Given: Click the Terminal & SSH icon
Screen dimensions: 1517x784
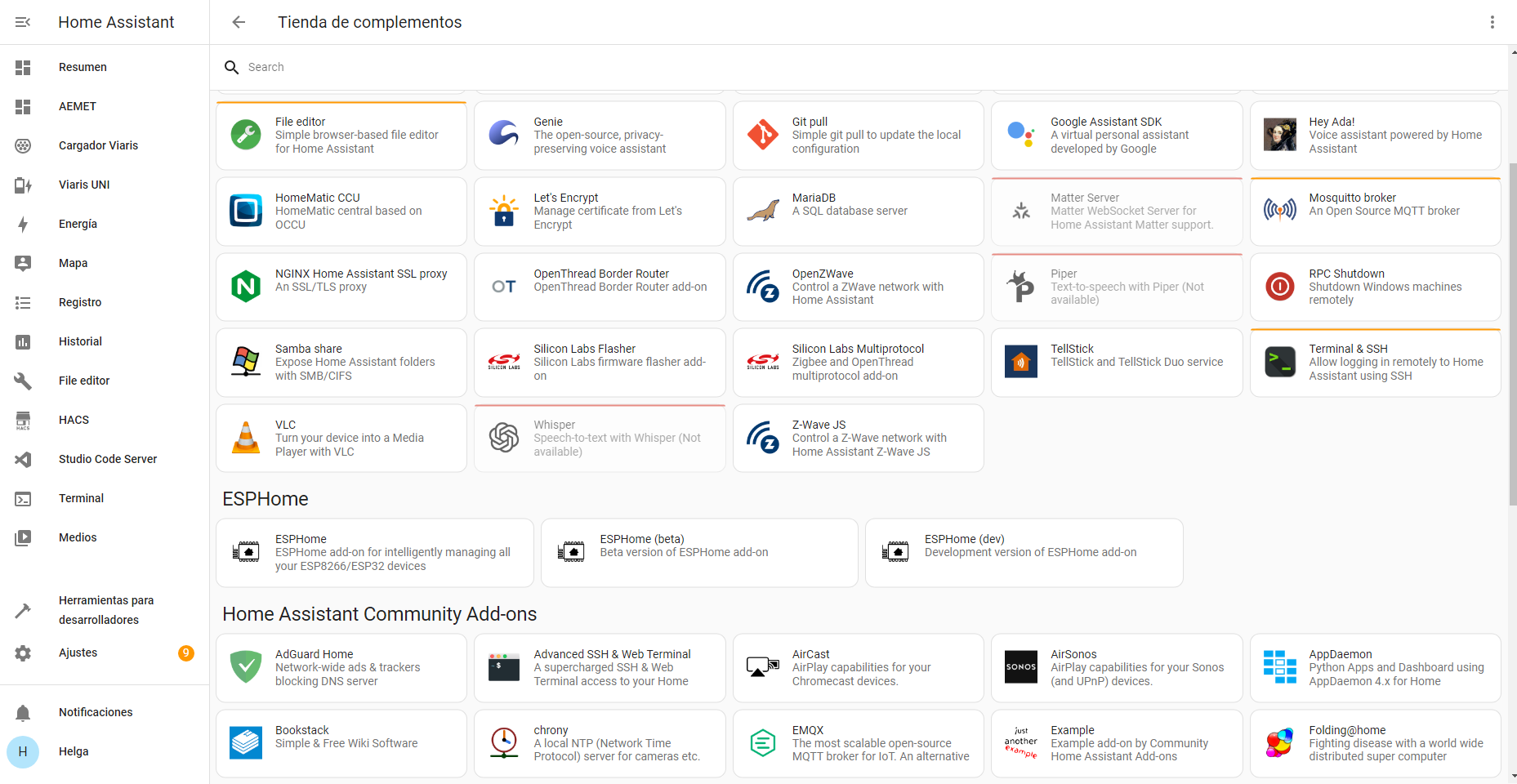Looking at the screenshot, I should pyautogui.click(x=1280, y=362).
